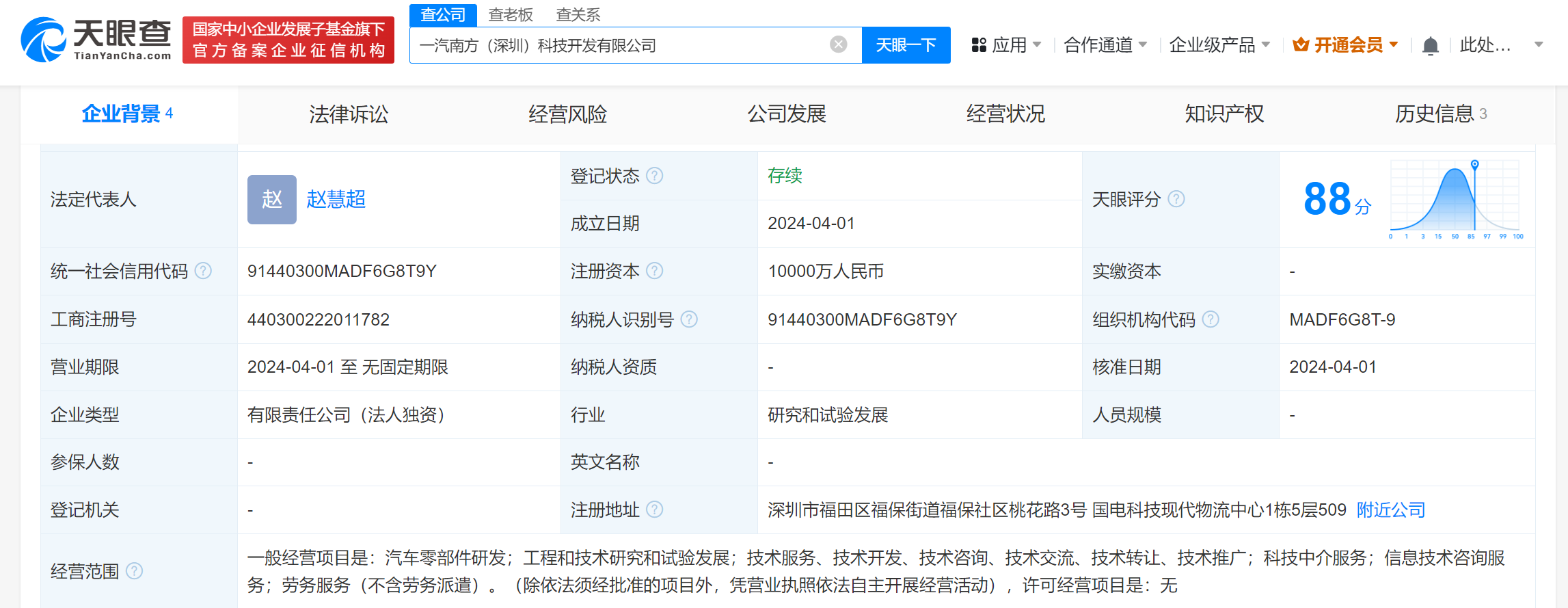1568x608 pixels.
Task: Click help icon beside 注册地址
Action: (654, 510)
